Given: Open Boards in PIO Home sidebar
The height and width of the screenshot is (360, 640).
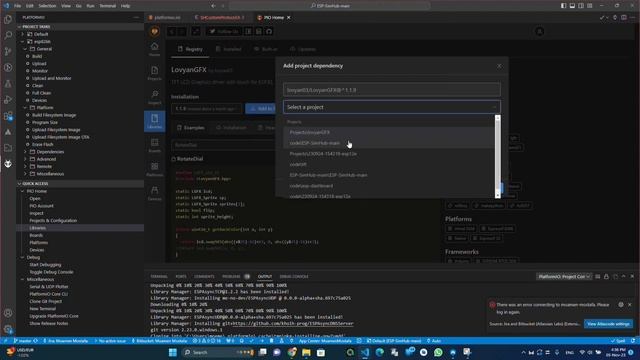Looking at the screenshot, I should (154, 145).
